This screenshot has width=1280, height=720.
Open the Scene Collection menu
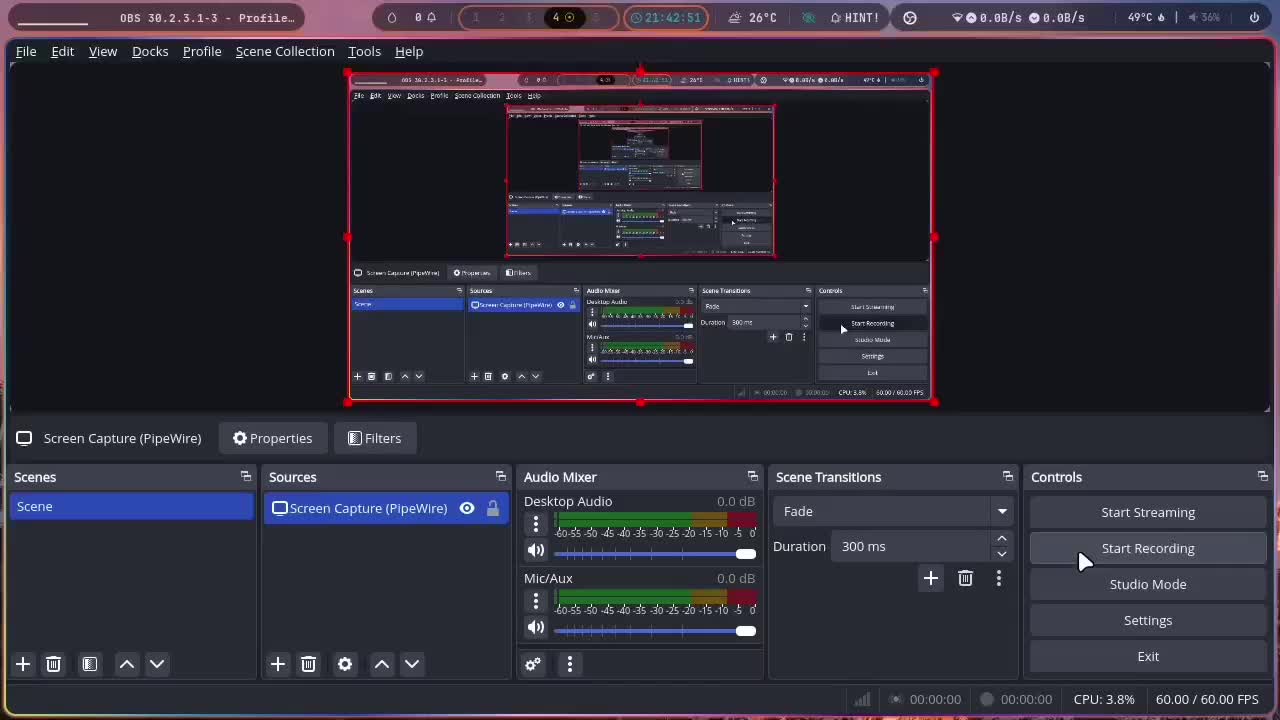(x=285, y=51)
